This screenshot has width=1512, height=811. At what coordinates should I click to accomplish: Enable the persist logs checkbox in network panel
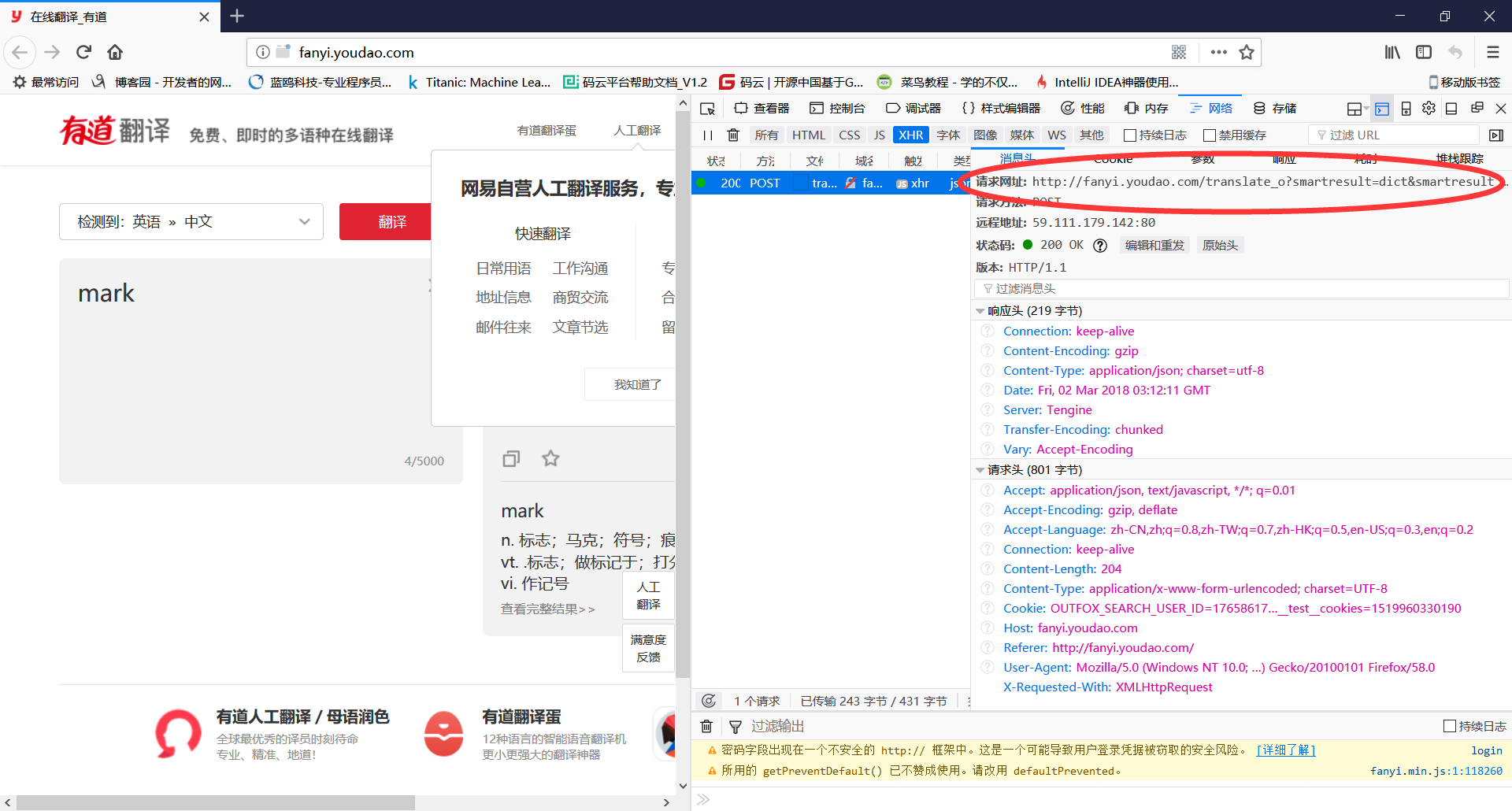coord(1130,135)
